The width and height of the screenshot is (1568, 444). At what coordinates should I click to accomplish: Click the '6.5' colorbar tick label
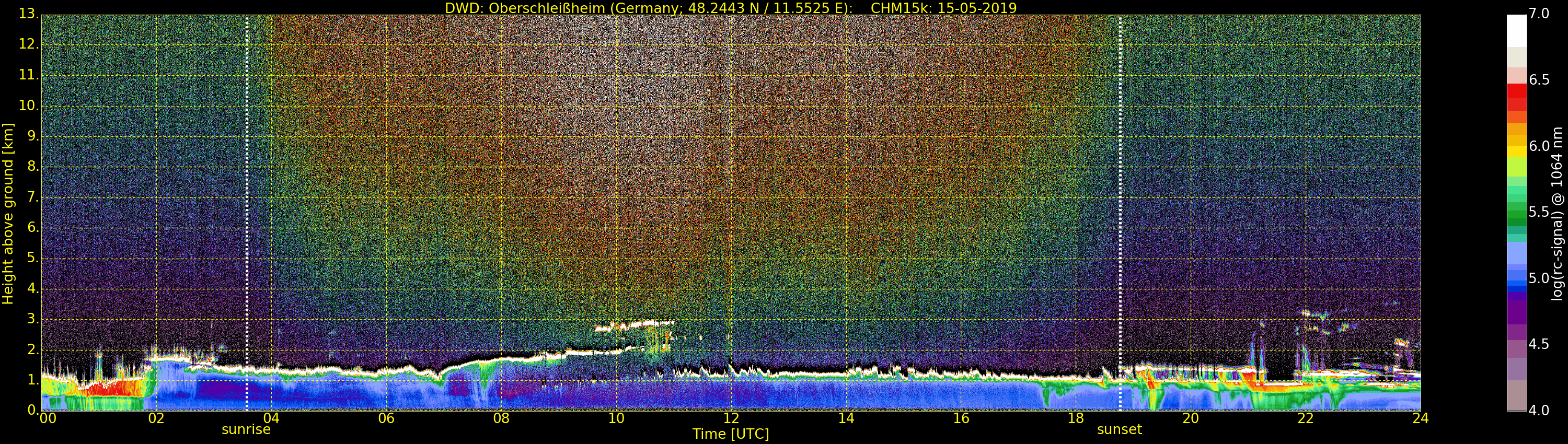[x=1539, y=80]
